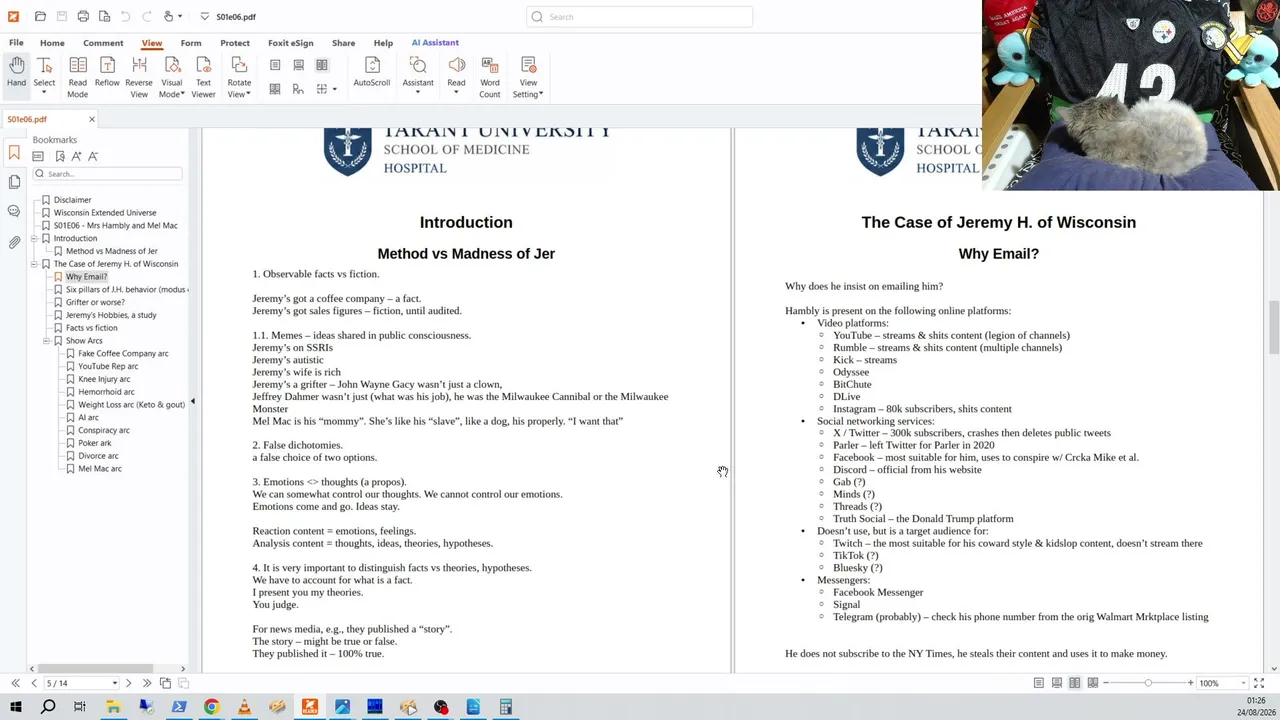Image resolution: width=1280 pixels, height=720 pixels.
Task: Open the Attachments panel
Action: [x=14, y=242]
